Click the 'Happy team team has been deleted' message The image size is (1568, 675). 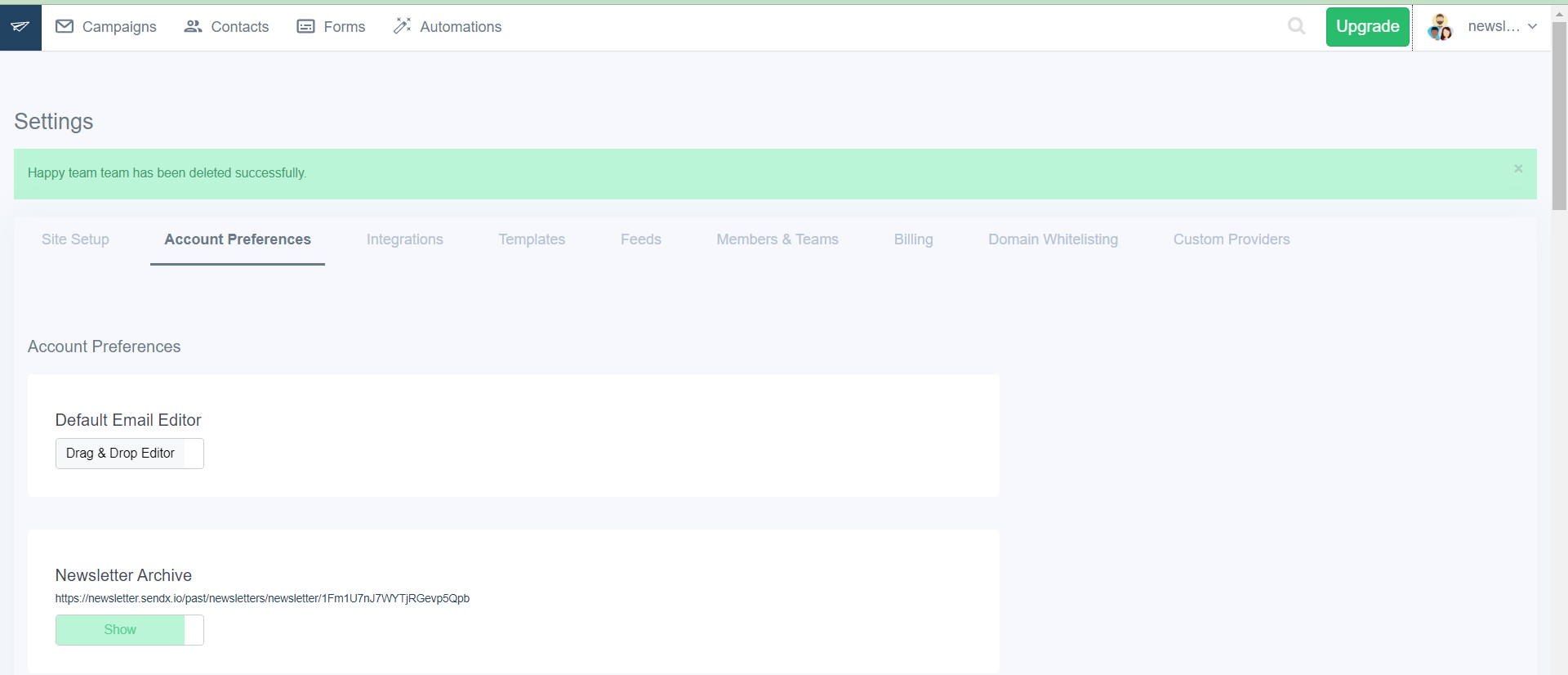[167, 173]
